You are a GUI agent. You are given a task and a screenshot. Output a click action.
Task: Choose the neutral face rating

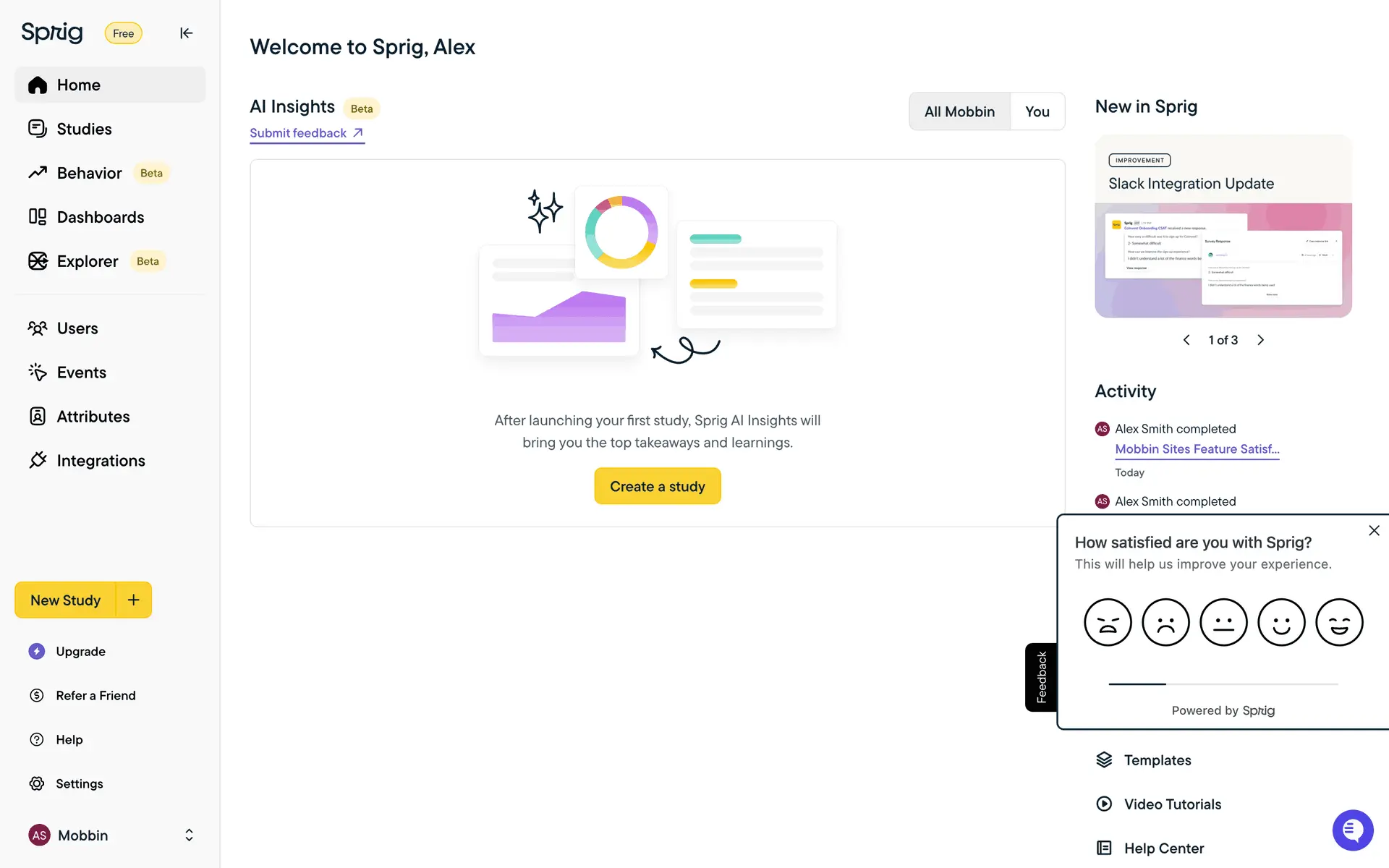pyautogui.click(x=1223, y=622)
